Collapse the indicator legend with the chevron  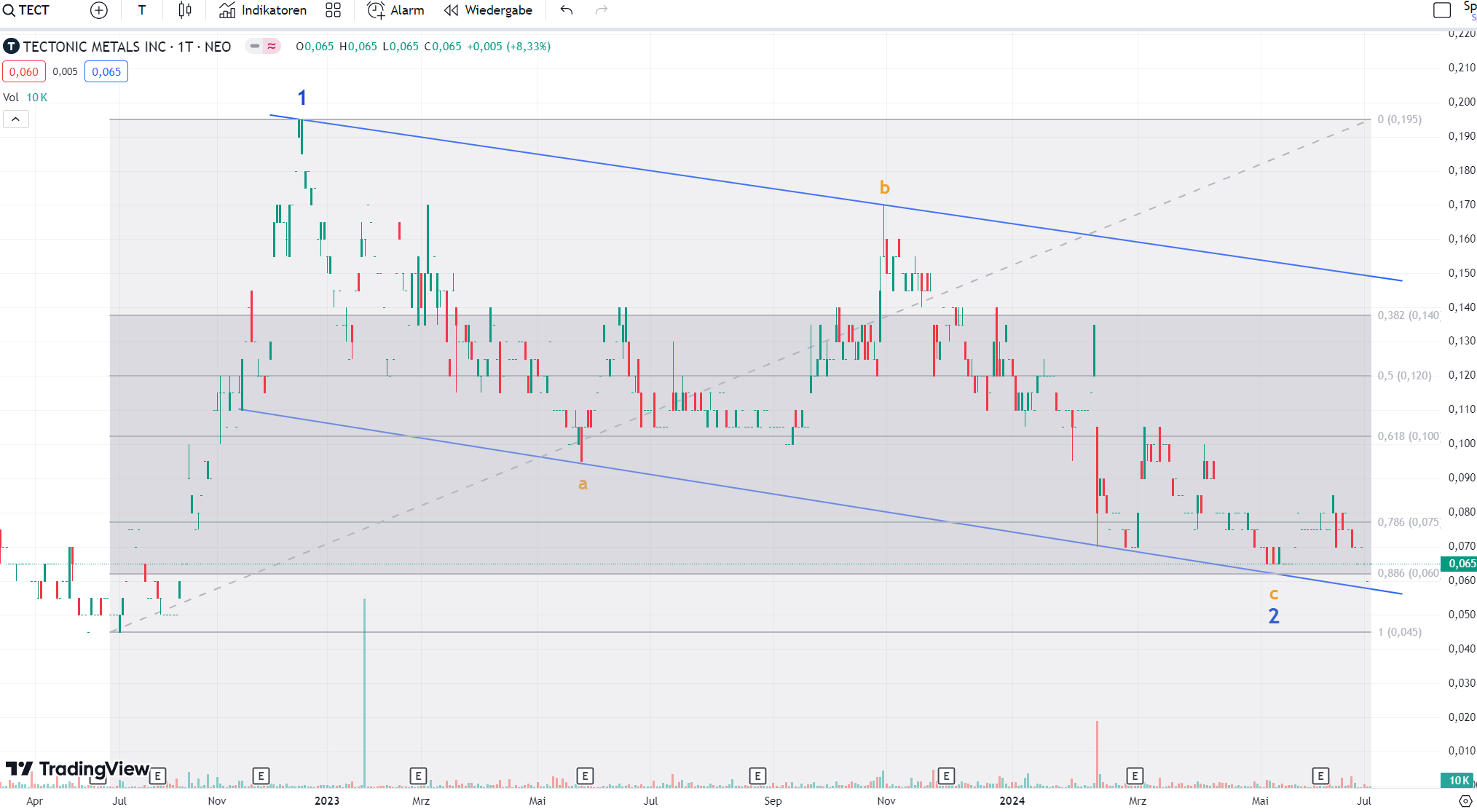pyautogui.click(x=15, y=119)
